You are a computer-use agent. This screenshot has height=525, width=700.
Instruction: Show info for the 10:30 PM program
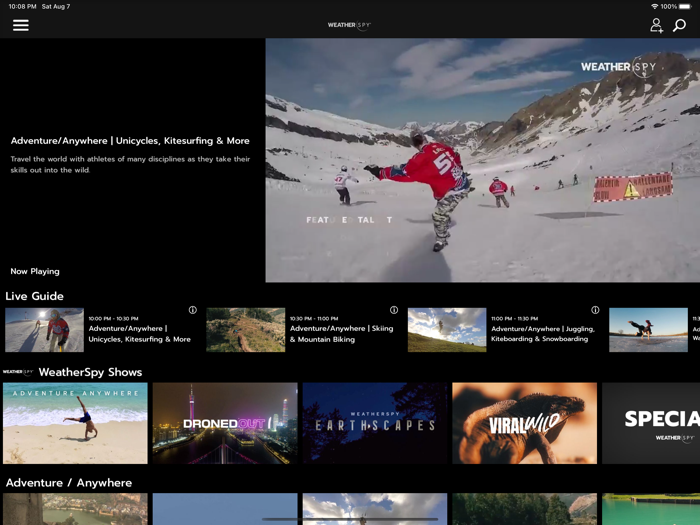pyautogui.click(x=394, y=310)
